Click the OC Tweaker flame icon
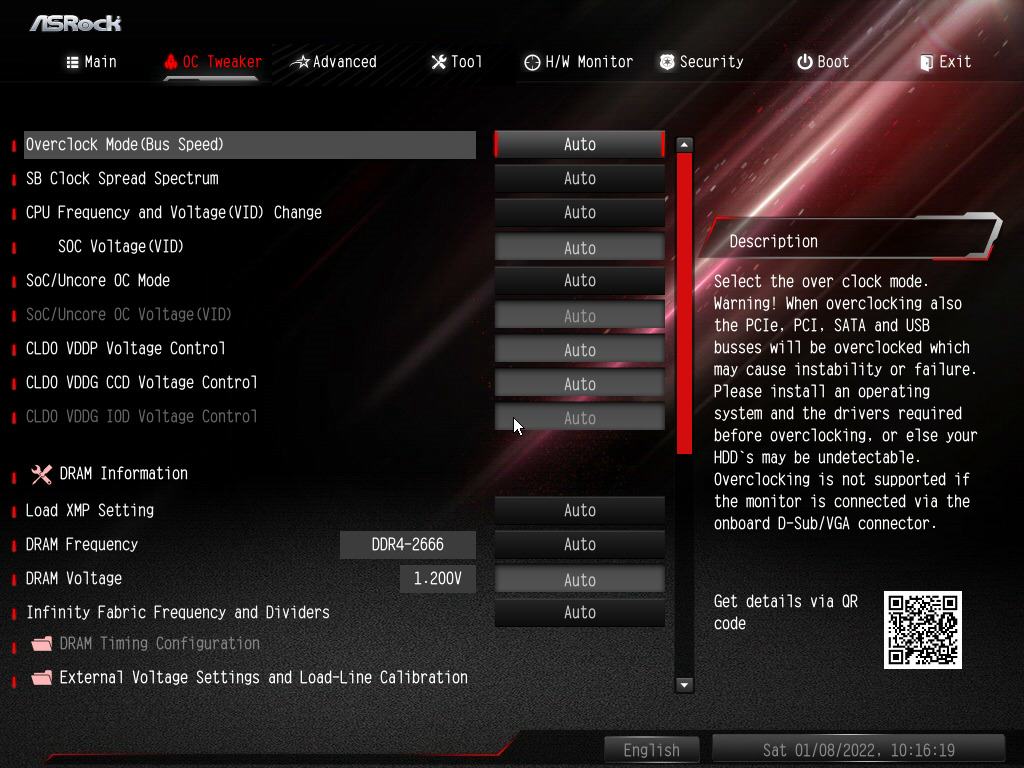The image size is (1024, 768). pos(170,62)
